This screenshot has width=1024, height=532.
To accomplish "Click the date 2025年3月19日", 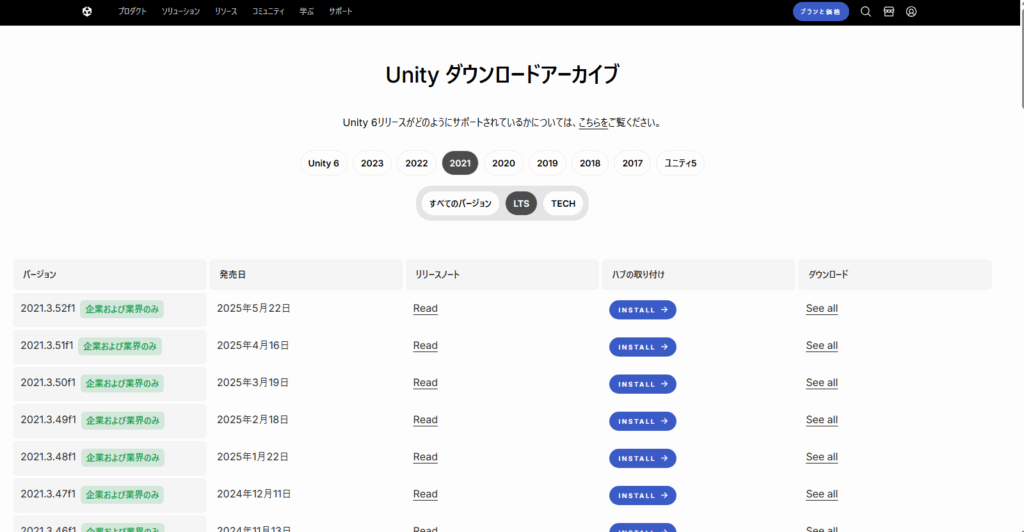I will click(x=253, y=383).
